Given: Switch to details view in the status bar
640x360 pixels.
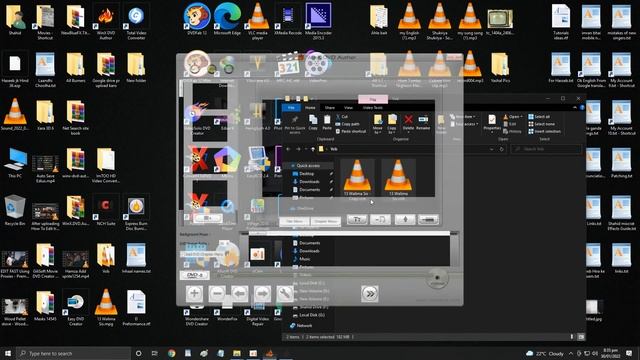Looking at the screenshot, I should (571, 337).
